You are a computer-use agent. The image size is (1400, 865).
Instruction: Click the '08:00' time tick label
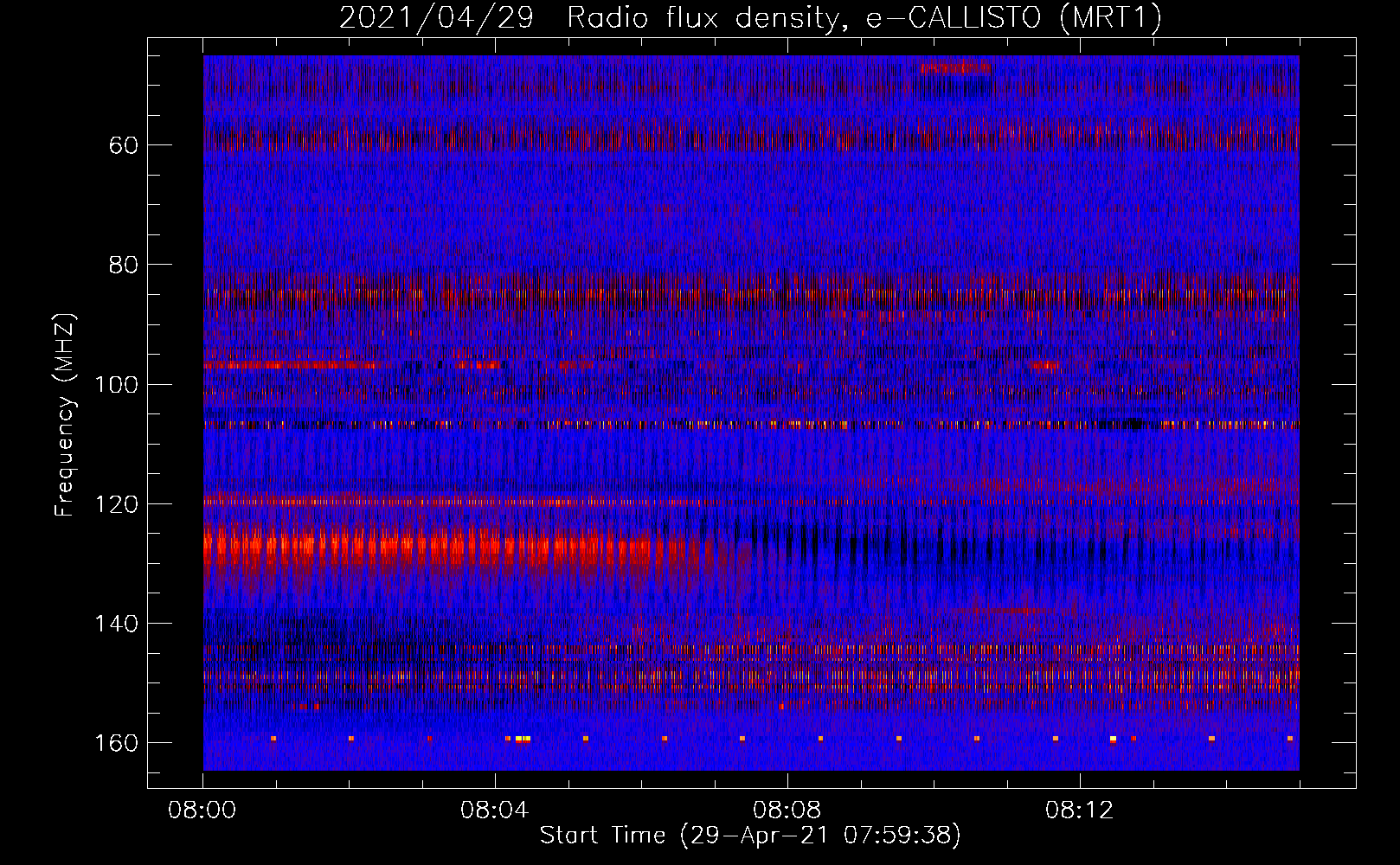202,811
